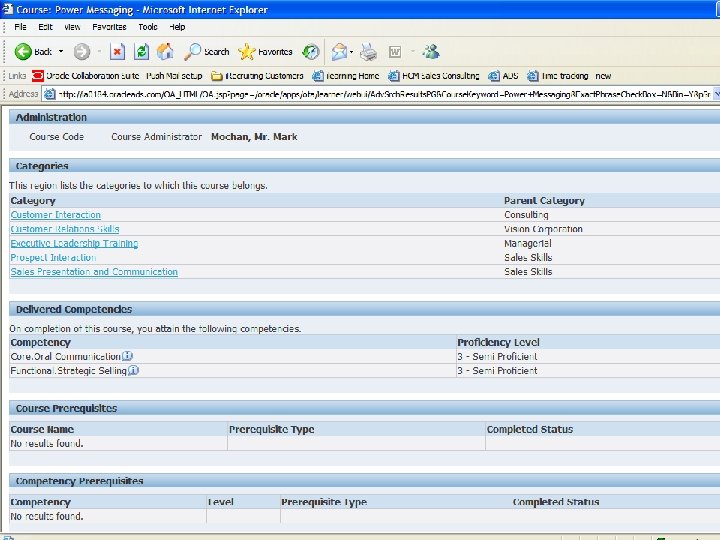Click Completed Status header in Course Prerequisites

530,429
